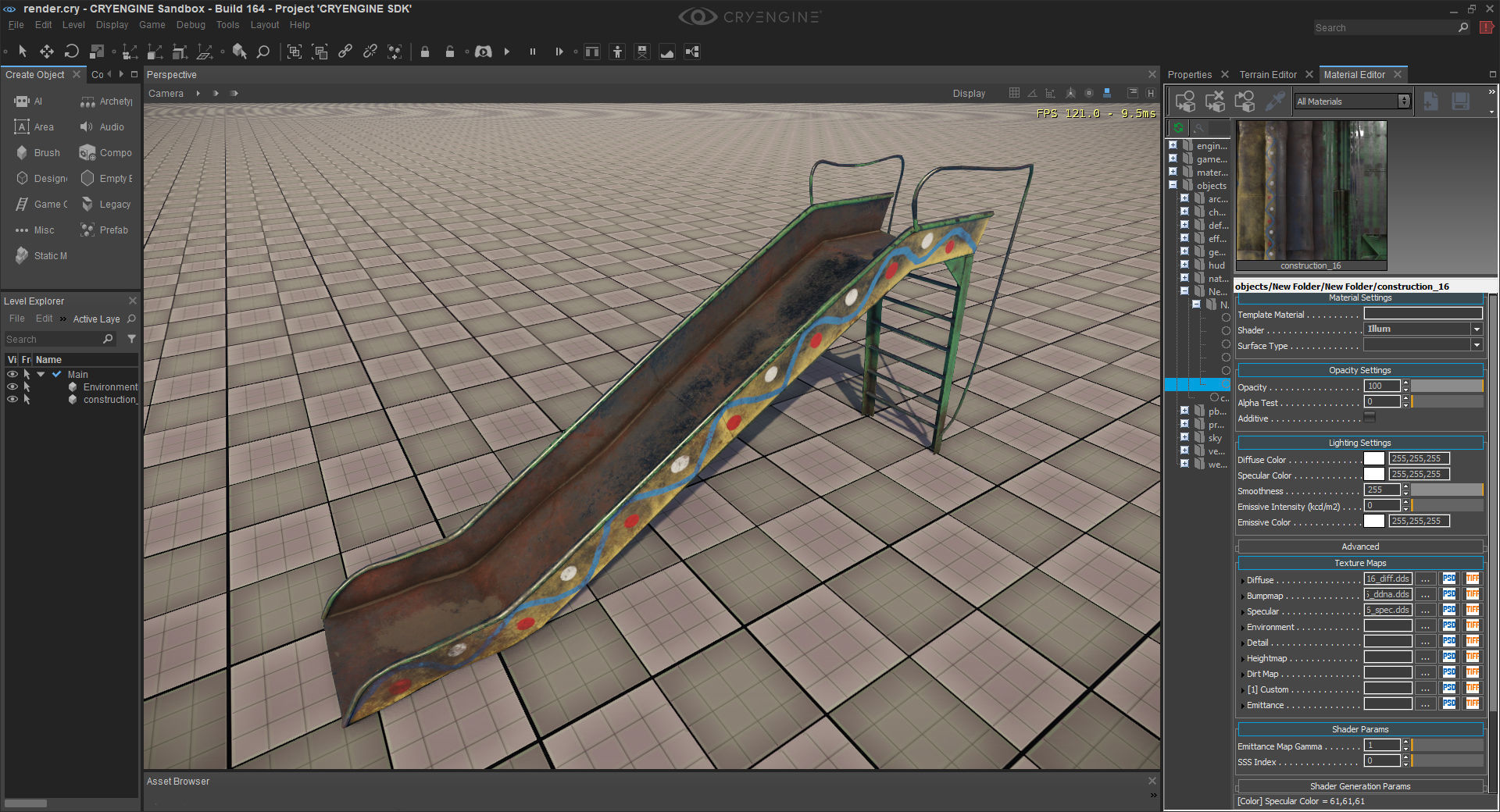This screenshot has width=1500, height=812.
Task: Click Assign Material to Selection icon
Action: (1185, 101)
